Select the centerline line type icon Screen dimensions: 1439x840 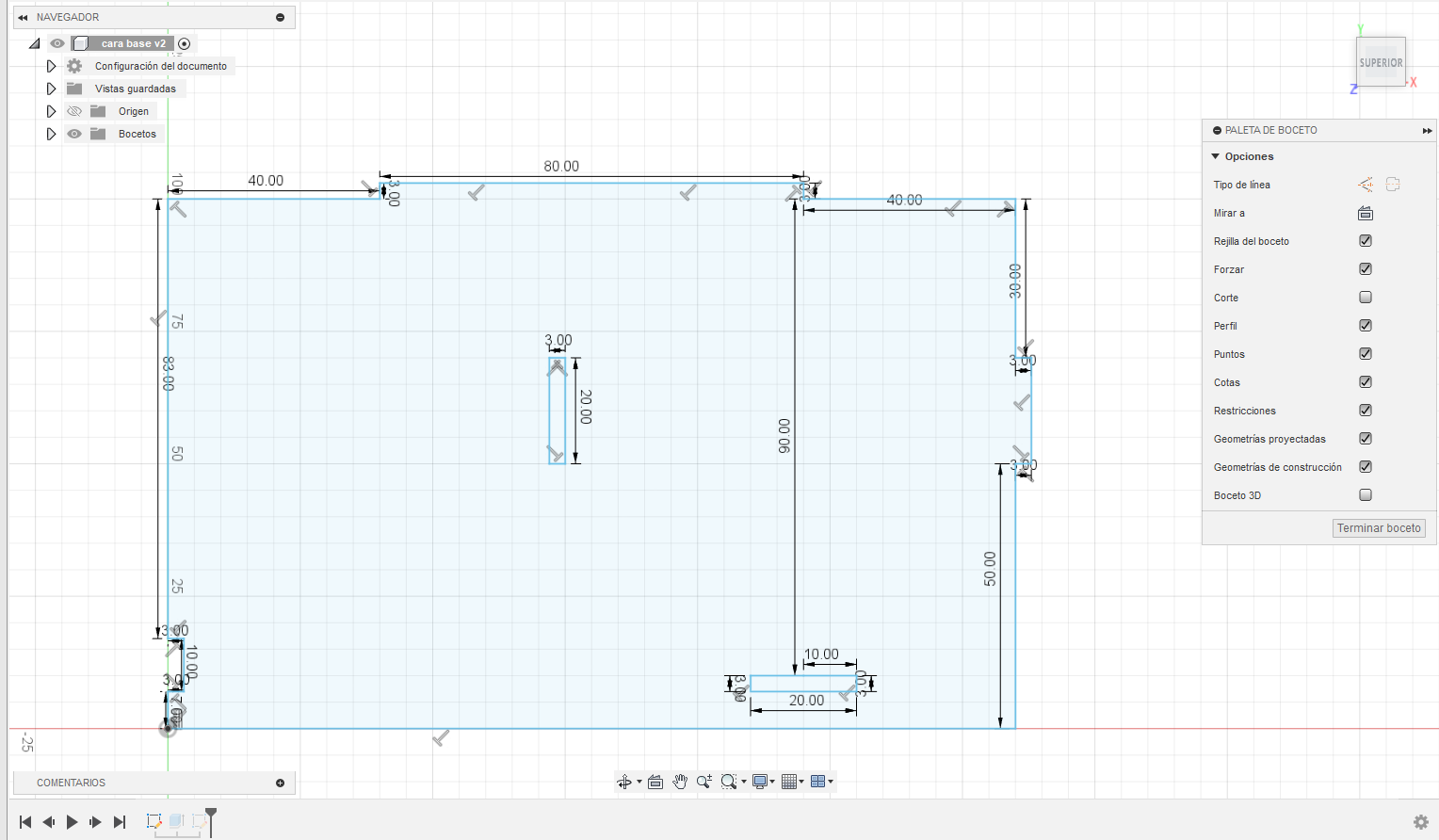click(x=1393, y=185)
